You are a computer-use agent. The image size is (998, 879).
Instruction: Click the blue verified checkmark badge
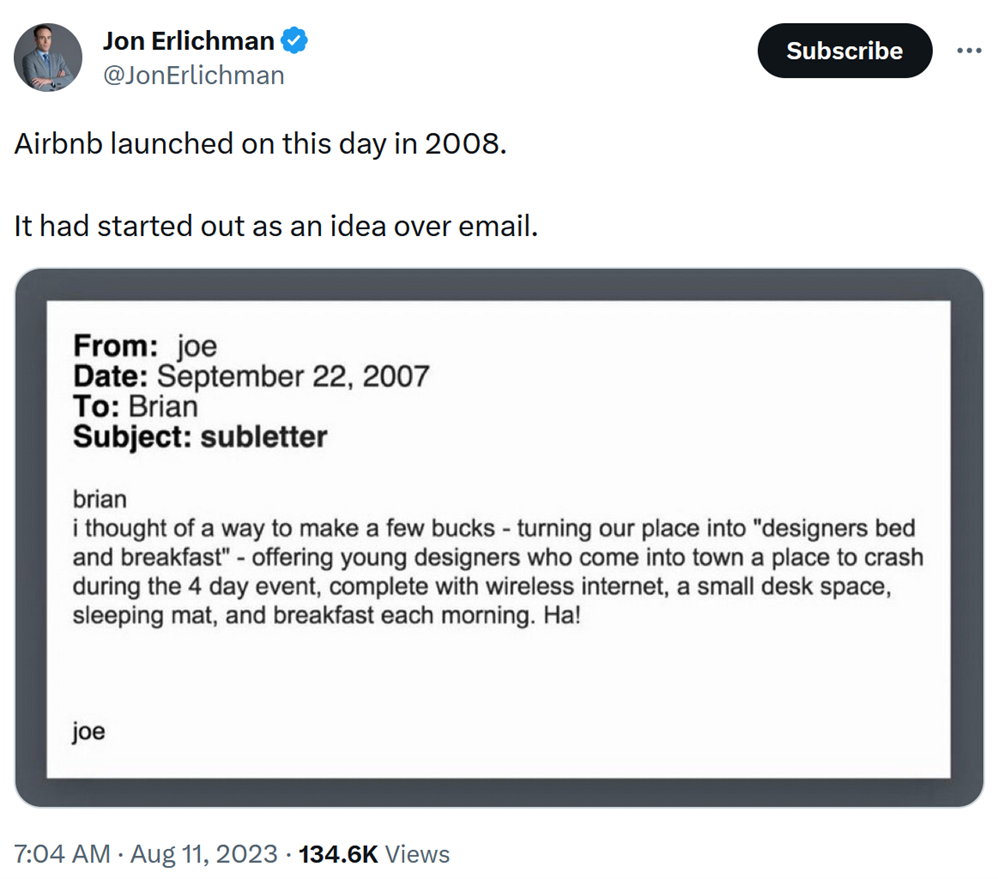coord(295,41)
